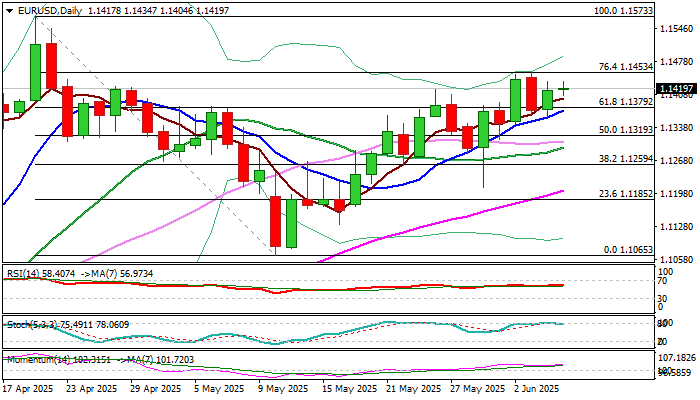Viewport: 700px width, 400px height.
Task: Click the current price tag 1.14197
Action: pos(676,88)
